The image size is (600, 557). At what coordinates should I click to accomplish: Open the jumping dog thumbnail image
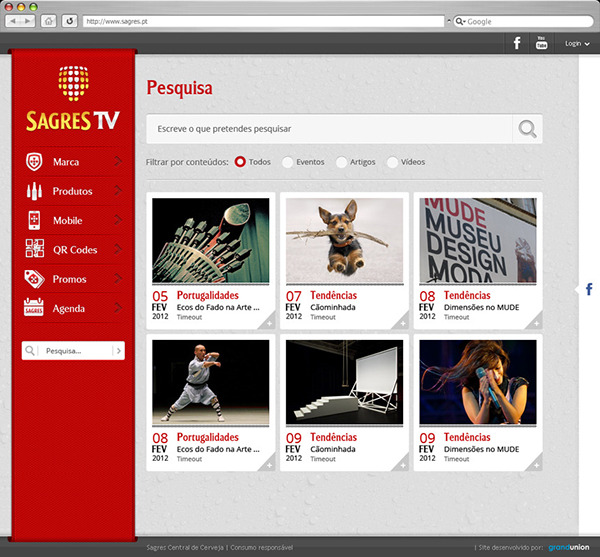(344, 241)
